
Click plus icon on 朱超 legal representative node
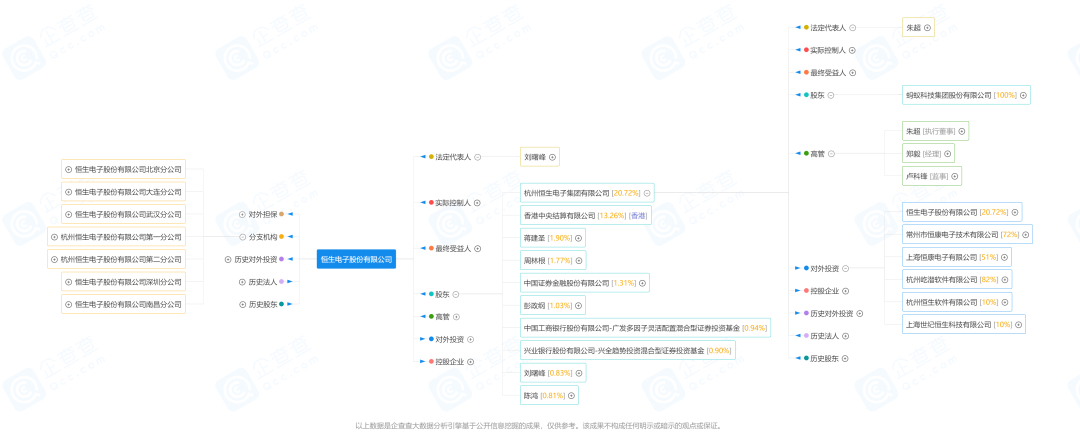[927, 28]
